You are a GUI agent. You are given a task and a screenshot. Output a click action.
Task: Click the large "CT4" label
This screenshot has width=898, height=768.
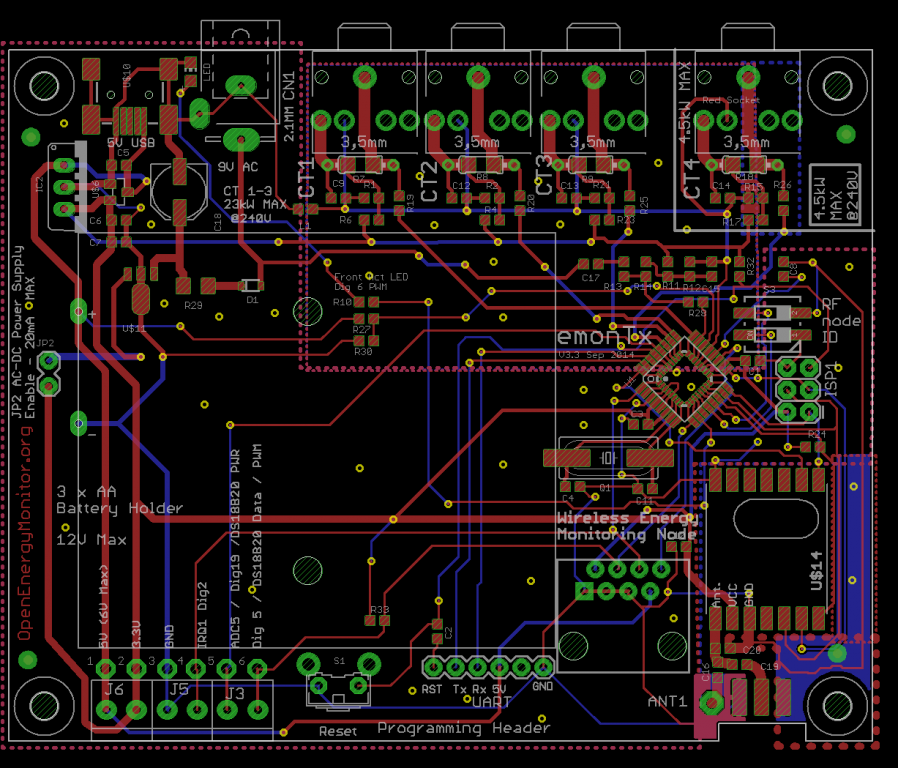[692, 178]
